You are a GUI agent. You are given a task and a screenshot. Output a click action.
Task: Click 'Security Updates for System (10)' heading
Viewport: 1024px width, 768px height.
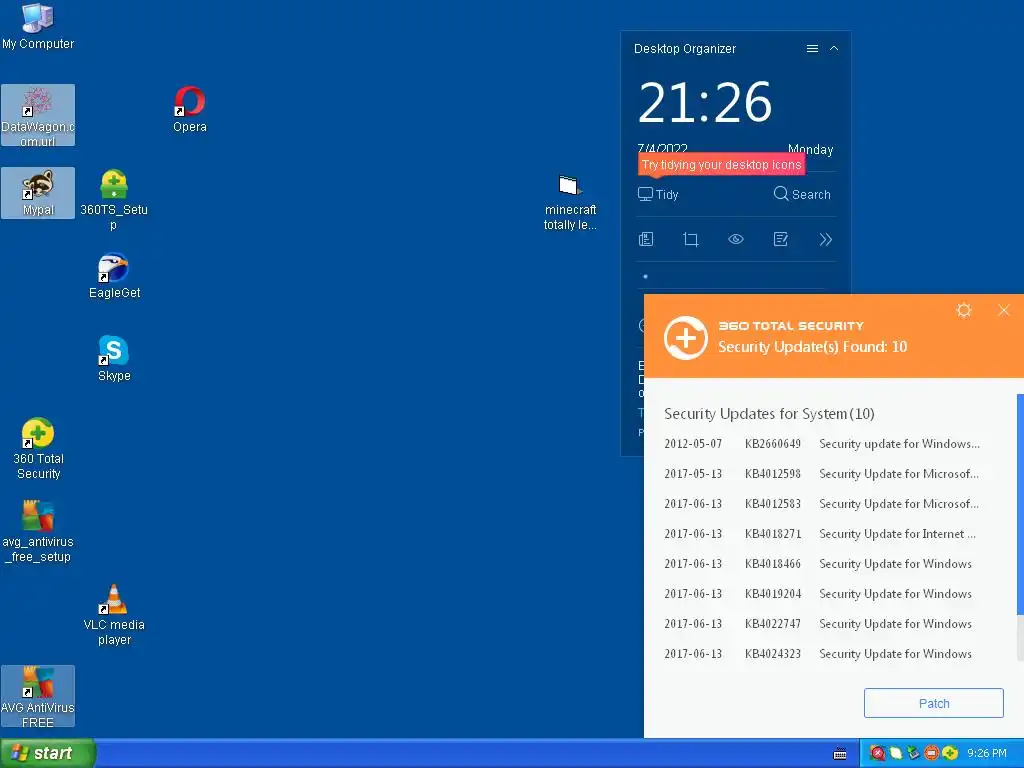[x=769, y=414]
